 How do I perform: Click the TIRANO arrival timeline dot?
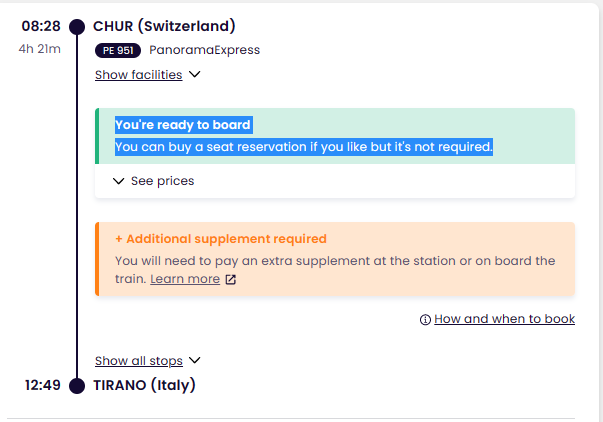(x=77, y=385)
